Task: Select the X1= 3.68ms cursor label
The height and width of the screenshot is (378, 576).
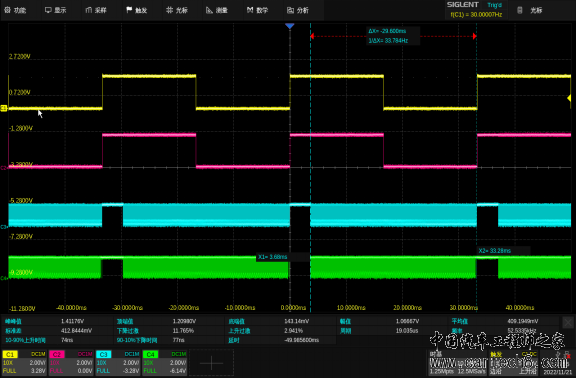Action: pyautogui.click(x=272, y=257)
